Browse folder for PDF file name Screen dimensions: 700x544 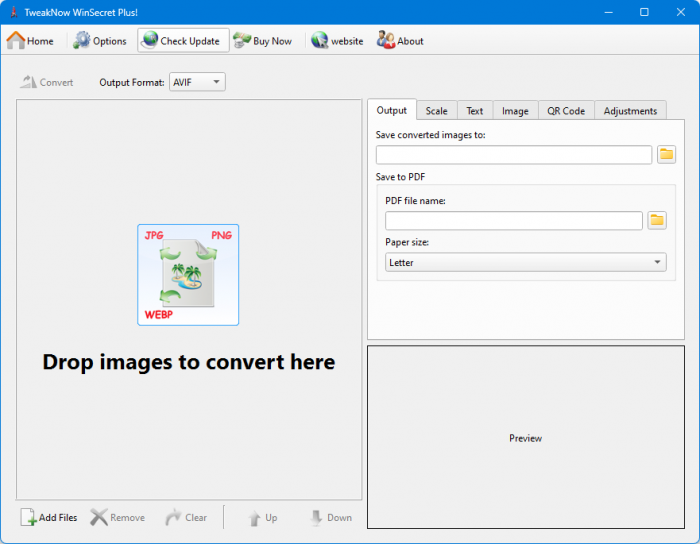pos(657,220)
